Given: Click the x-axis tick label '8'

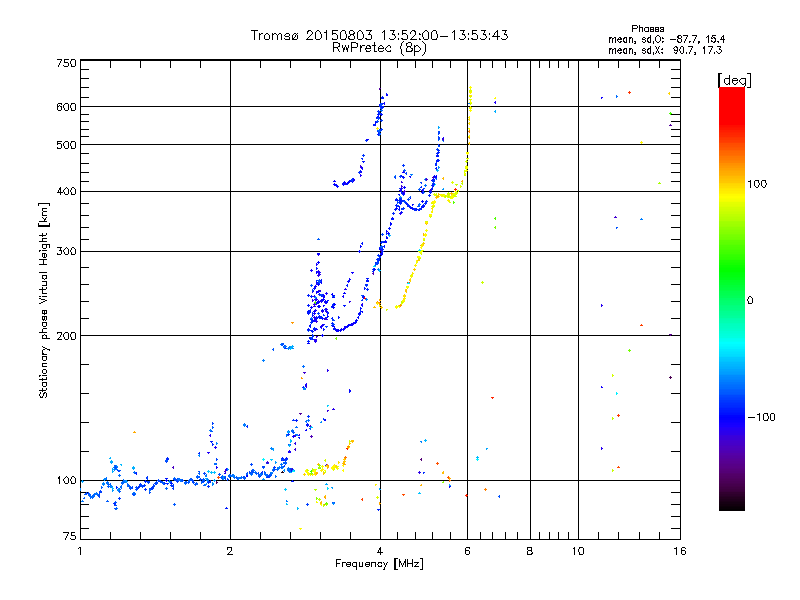Looking at the screenshot, I should click(x=530, y=551).
